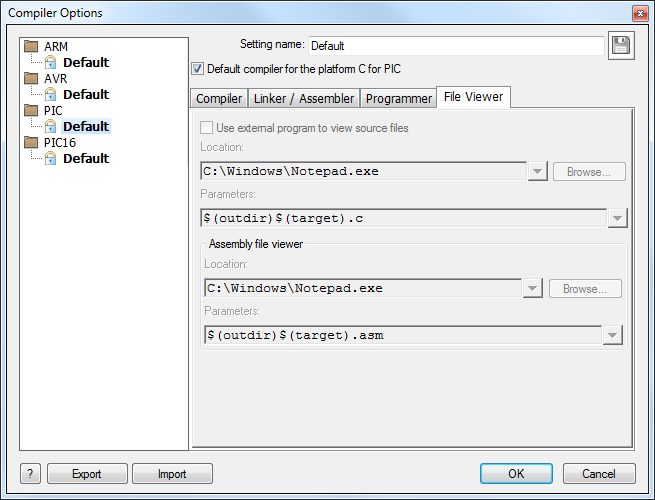This screenshot has width=655, height=500.
Task: Click Browse for assembly viewer location
Action: tap(585, 289)
